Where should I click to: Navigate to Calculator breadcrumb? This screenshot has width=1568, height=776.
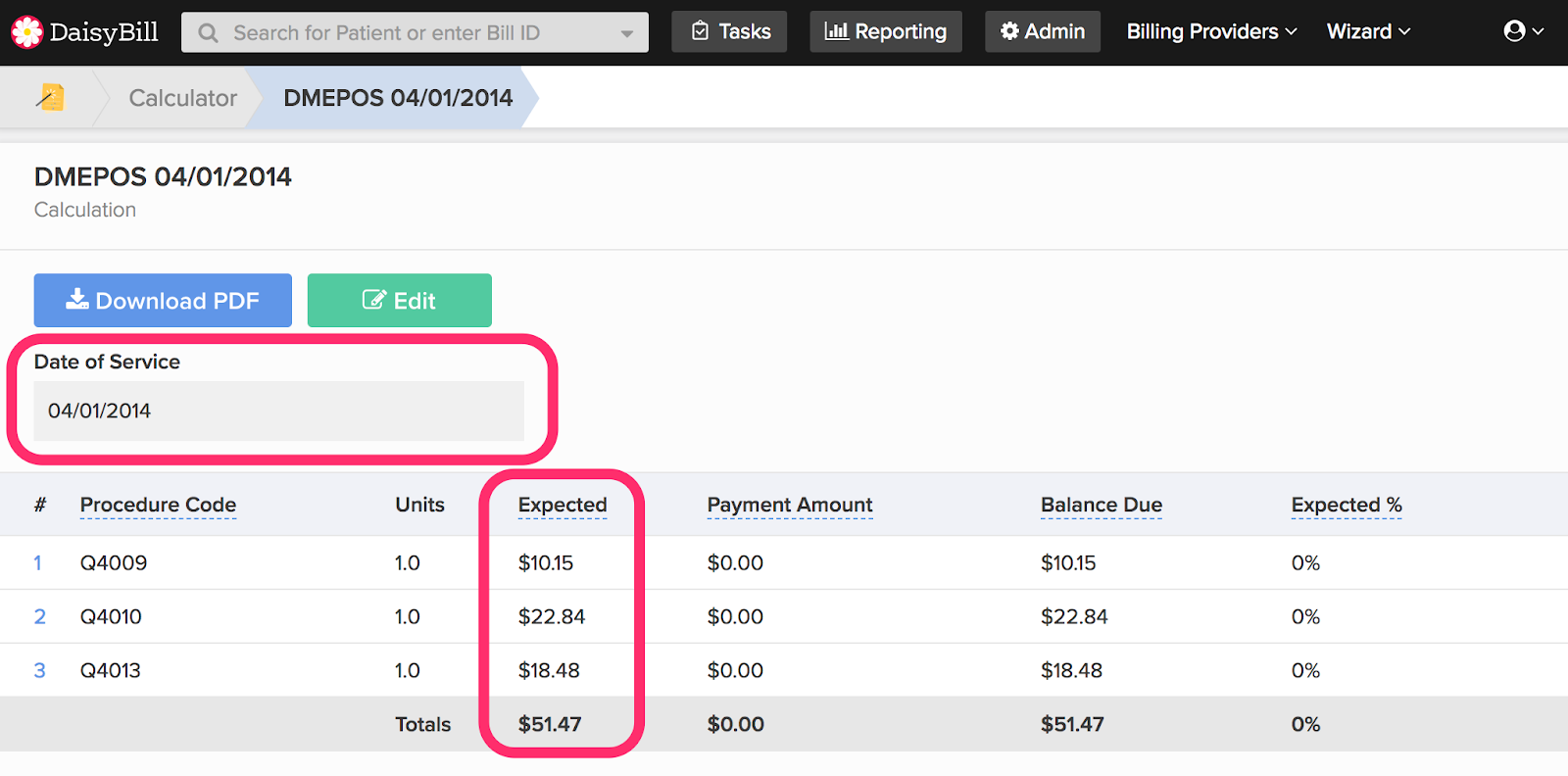(x=183, y=98)
